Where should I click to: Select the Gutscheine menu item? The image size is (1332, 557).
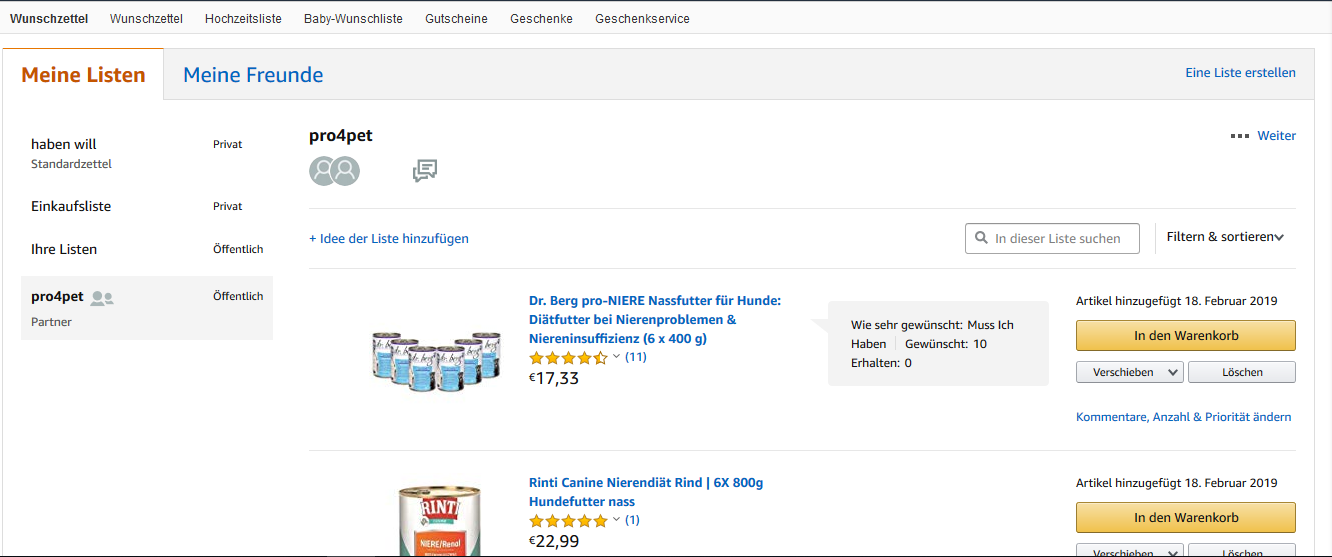click(456, 19)
